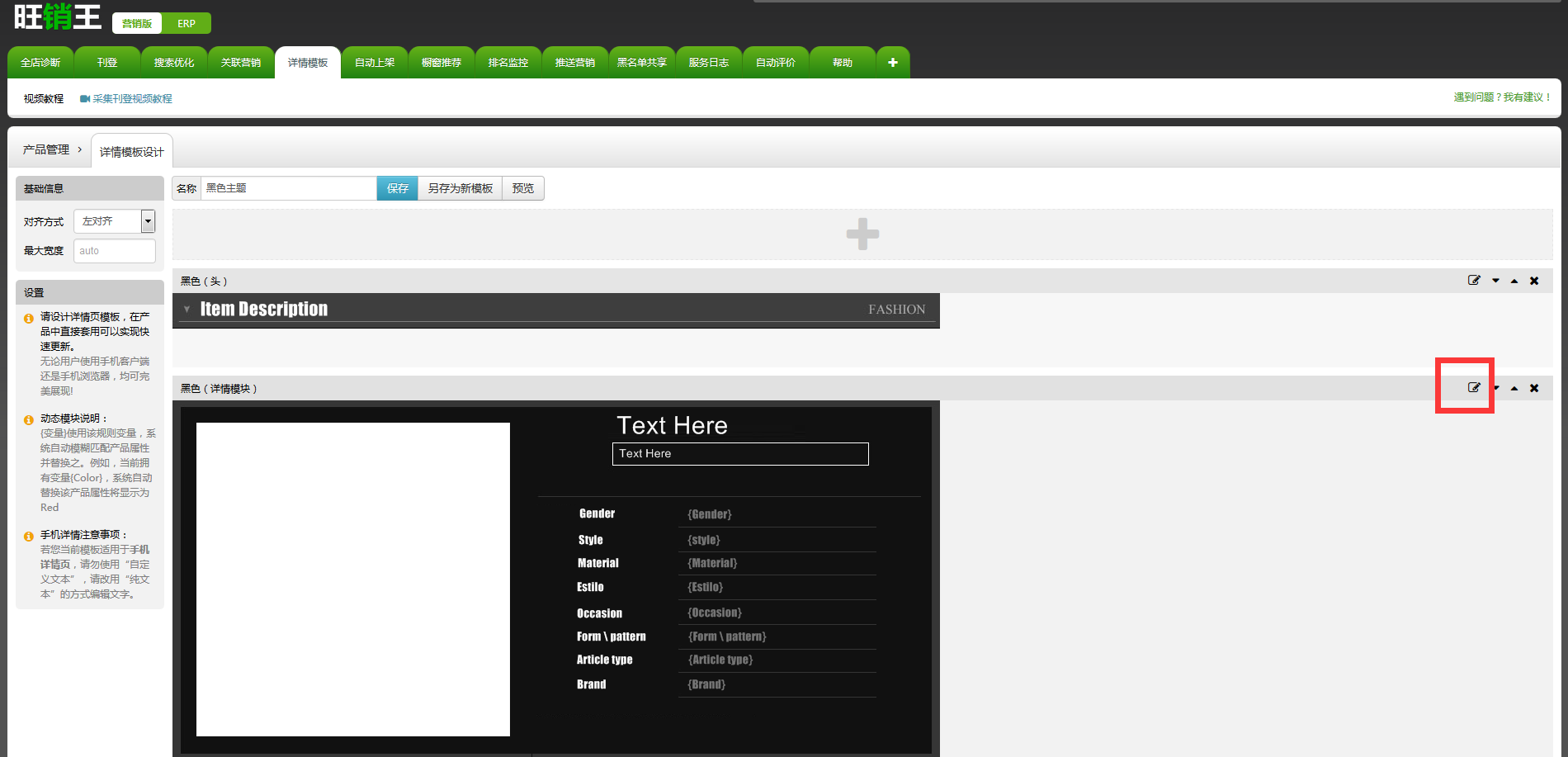
Task: Click the 设置 panel header
Action: click(90, 292)
